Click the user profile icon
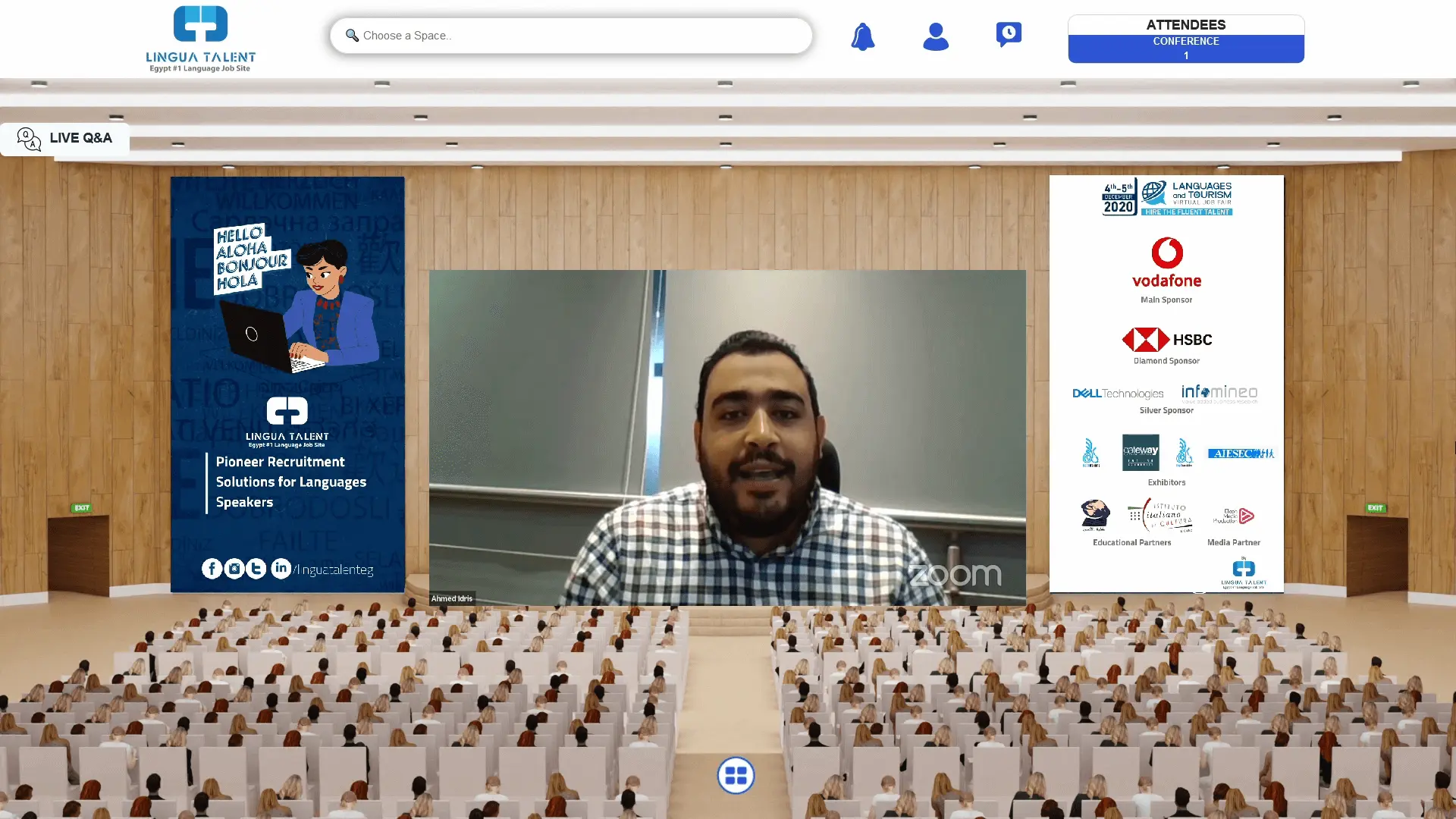 (x=936, y=35)
